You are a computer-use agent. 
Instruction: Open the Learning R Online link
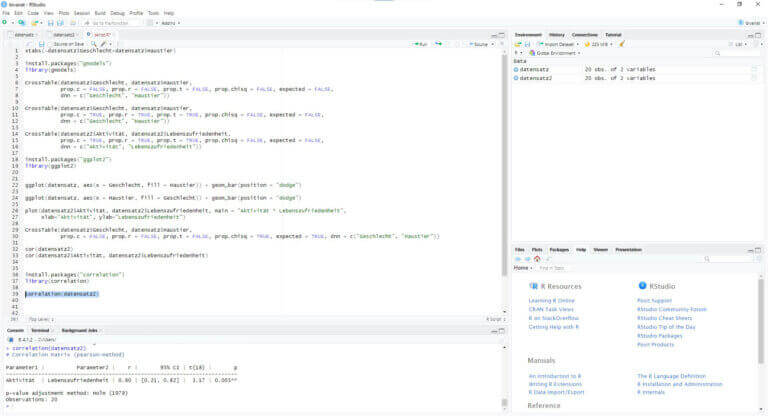552,301
